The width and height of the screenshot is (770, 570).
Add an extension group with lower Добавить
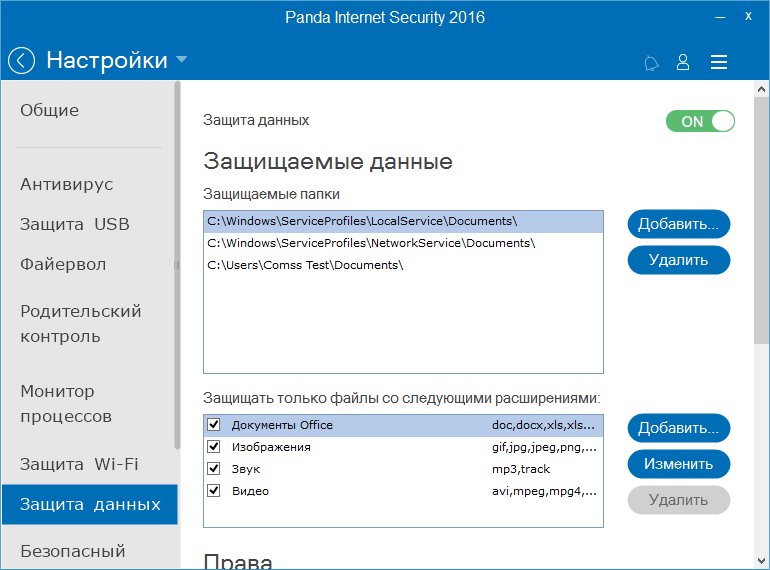(x=679, y=428)
